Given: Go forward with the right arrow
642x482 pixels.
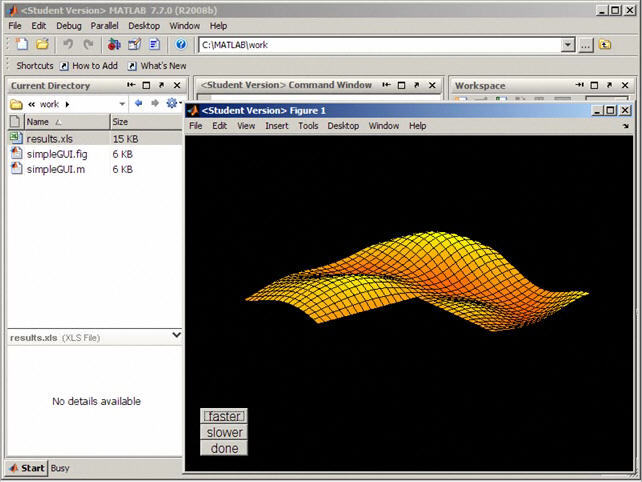Looking at the screenshot, I should (155, 103).
